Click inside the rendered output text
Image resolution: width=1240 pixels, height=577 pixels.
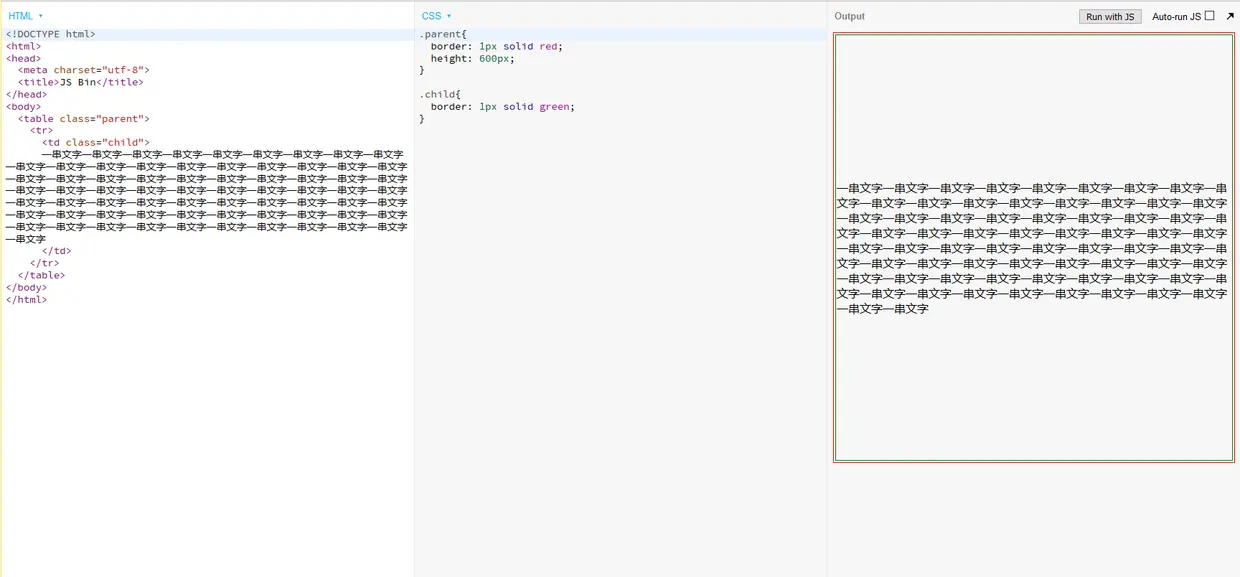(x=1030, y=248)
